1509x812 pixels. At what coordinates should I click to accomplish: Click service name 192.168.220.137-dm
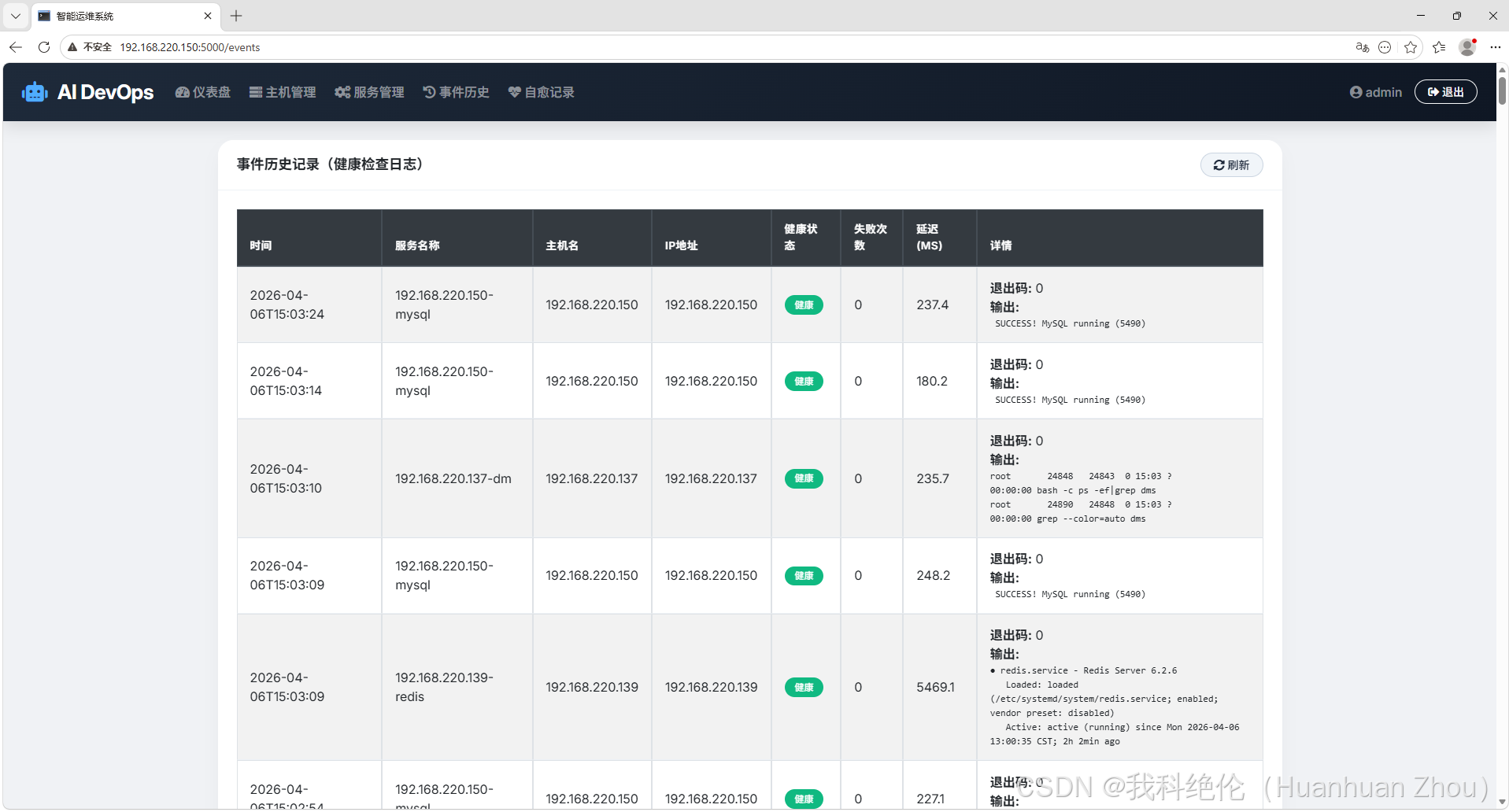(x=453, y=478)
